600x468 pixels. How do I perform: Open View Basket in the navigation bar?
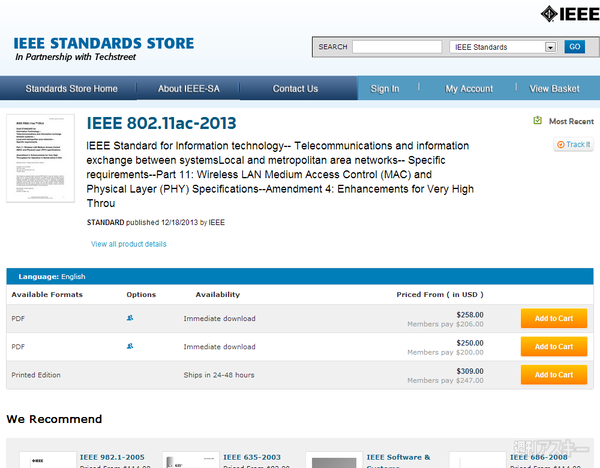tap(554, 89)
